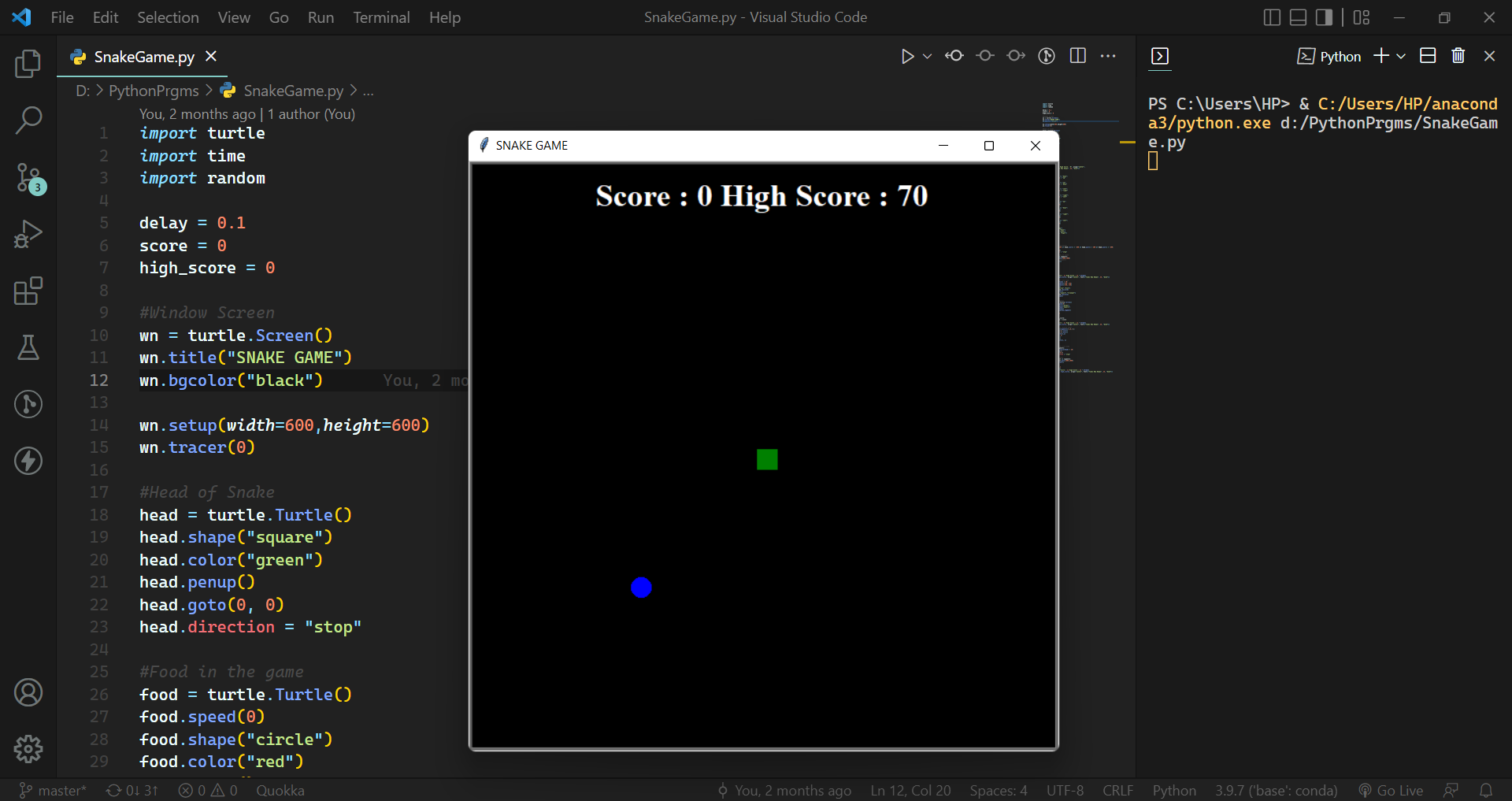Open the Selection menu
Viewport: 1512px width, 801px height.
point(168,17)
